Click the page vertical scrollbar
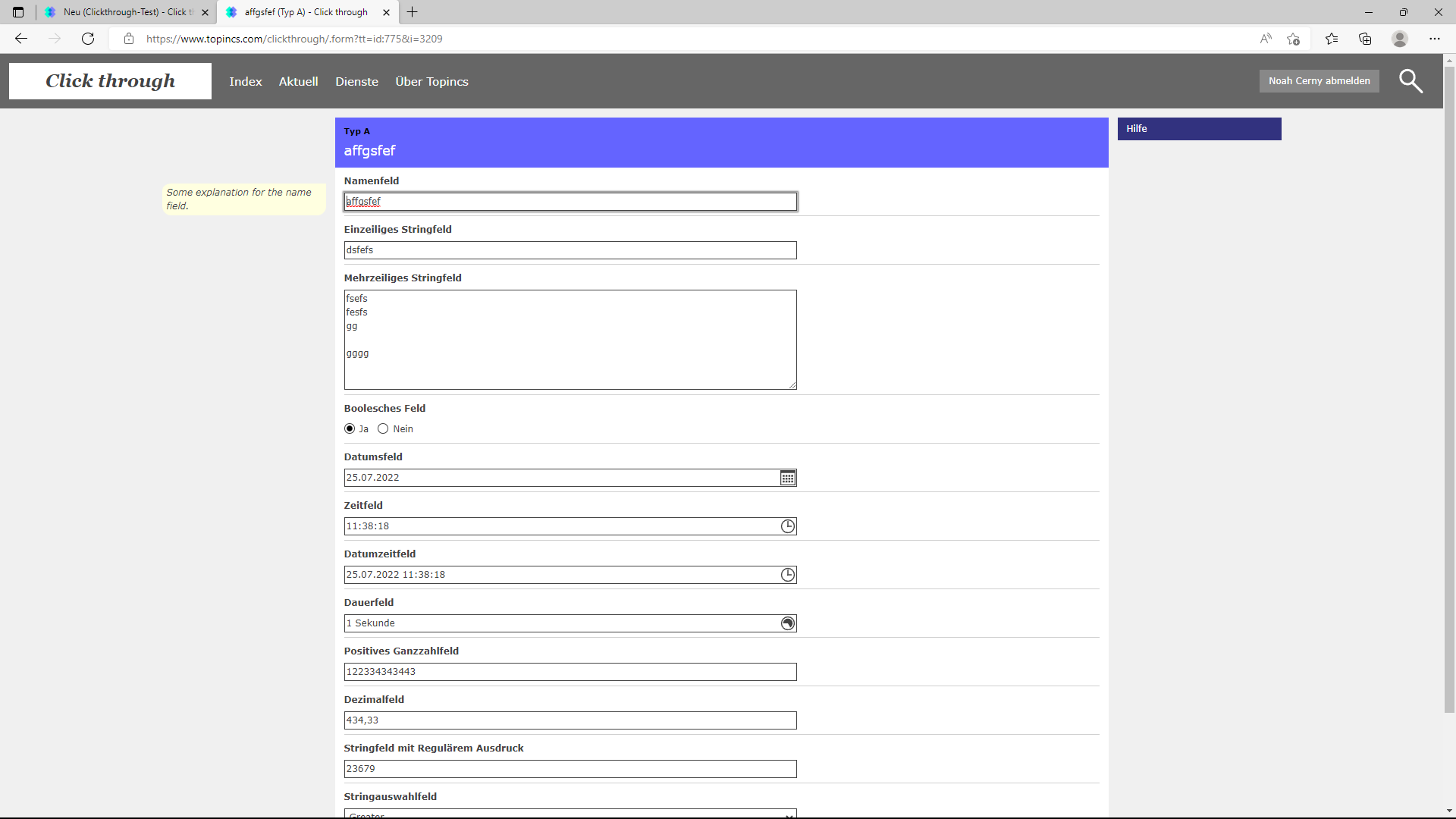 (1449, 379)
